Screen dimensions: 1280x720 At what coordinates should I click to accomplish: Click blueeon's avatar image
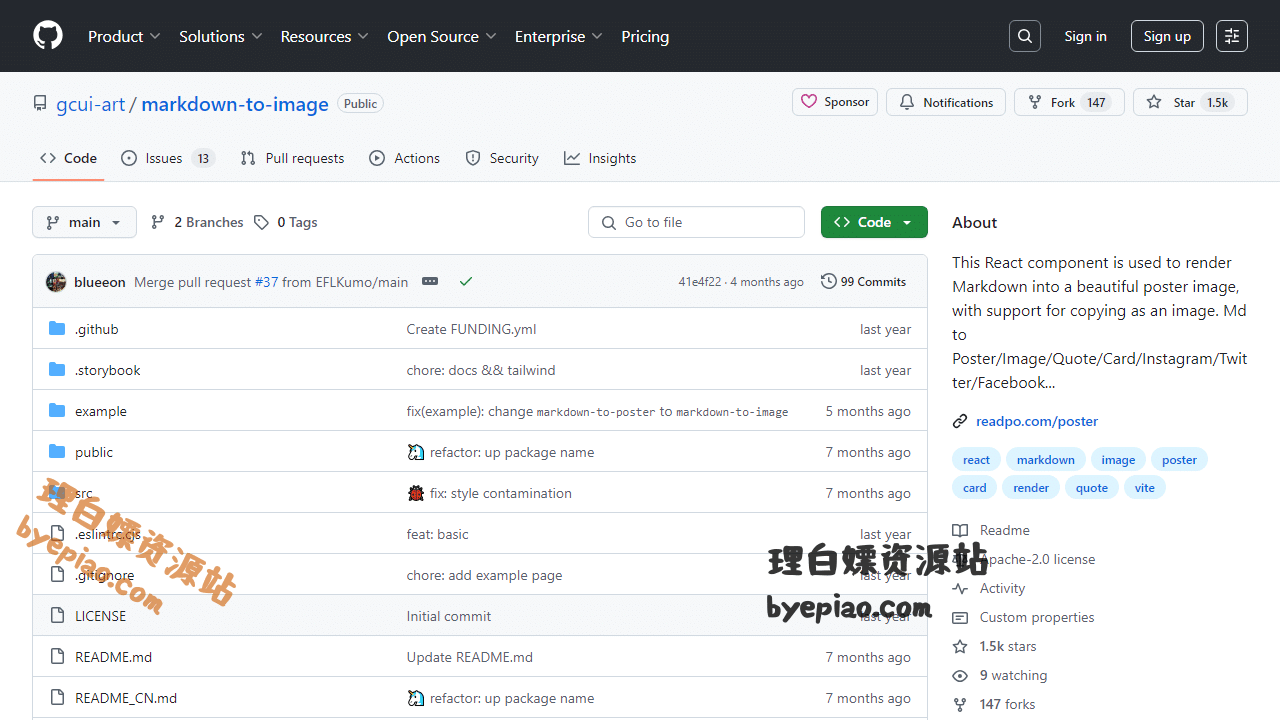click(56, 282)
